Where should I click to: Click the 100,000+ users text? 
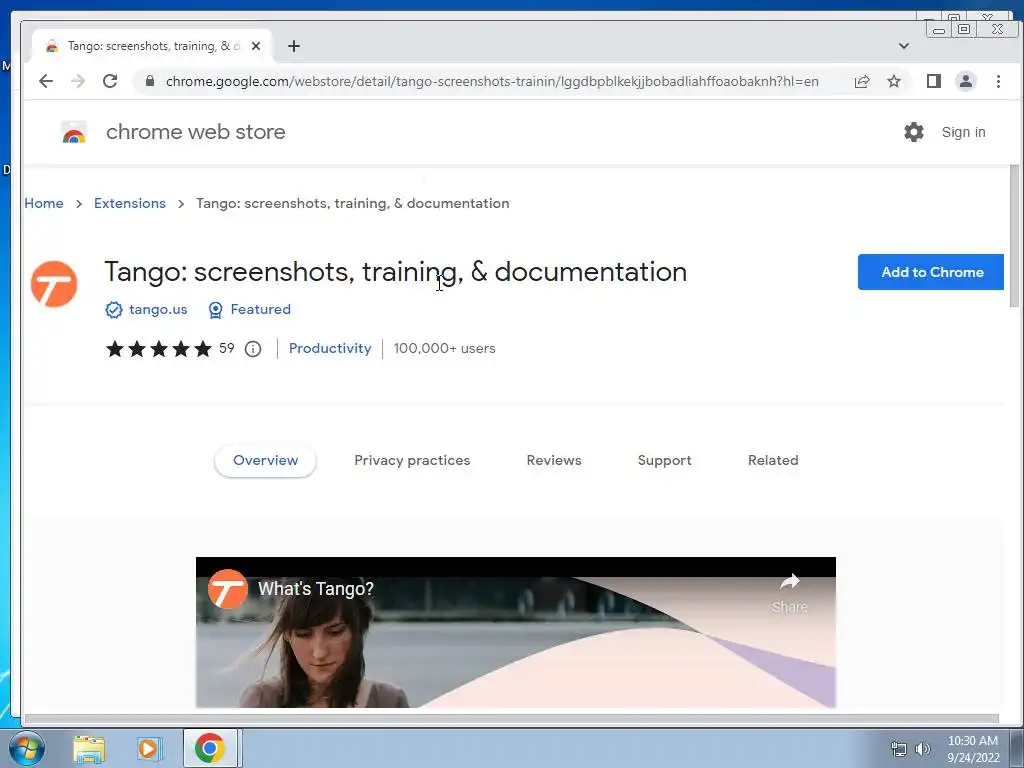coord(445,349)
